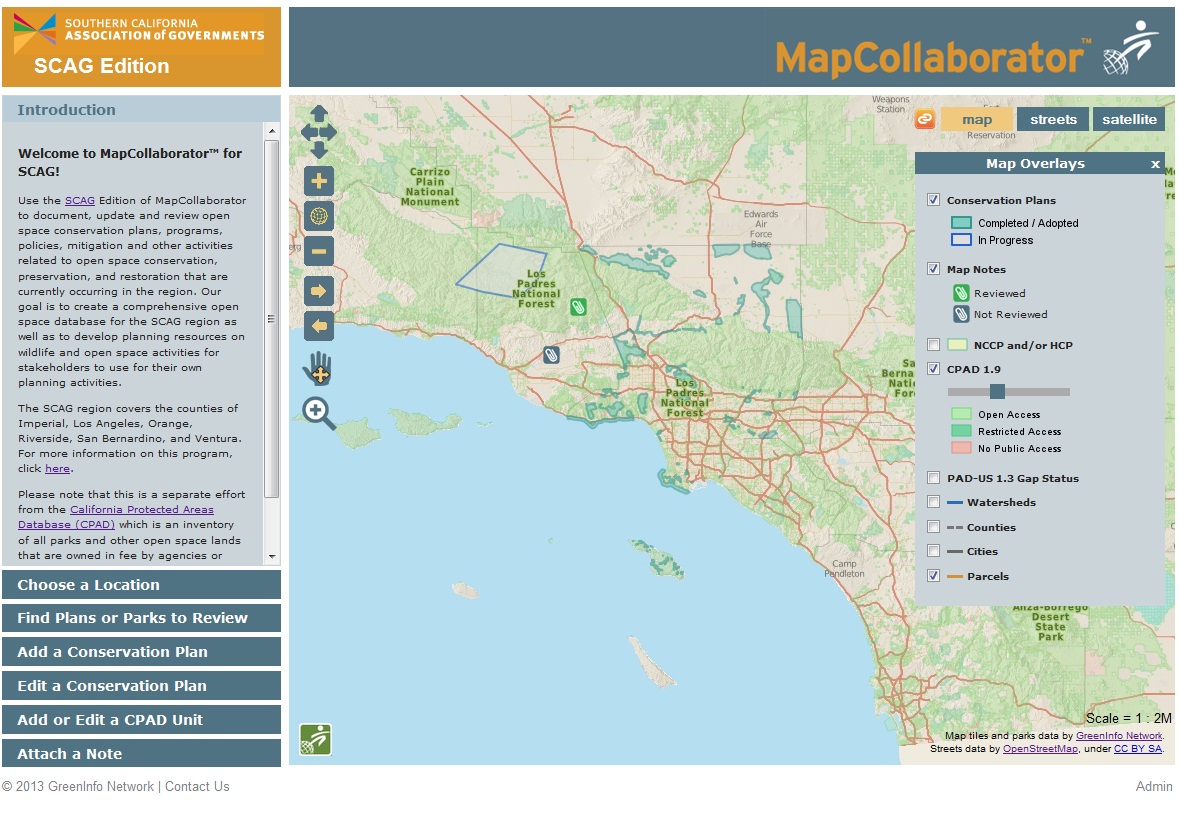1179x813 pixels.
Task: Click the In Progress color swatch
Action: click(961, 240)
